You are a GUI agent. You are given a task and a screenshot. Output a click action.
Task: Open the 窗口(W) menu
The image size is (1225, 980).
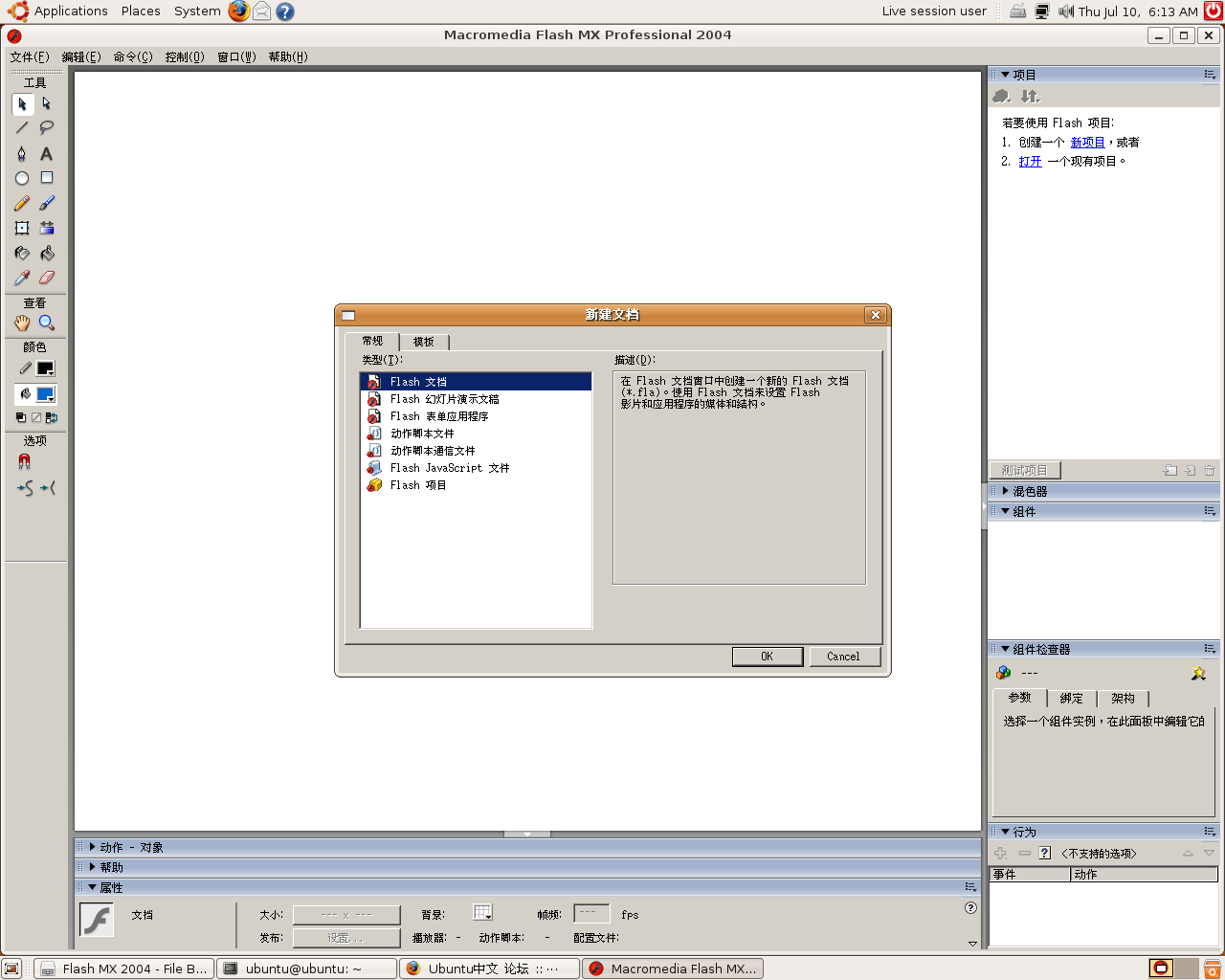coord(236,57)
